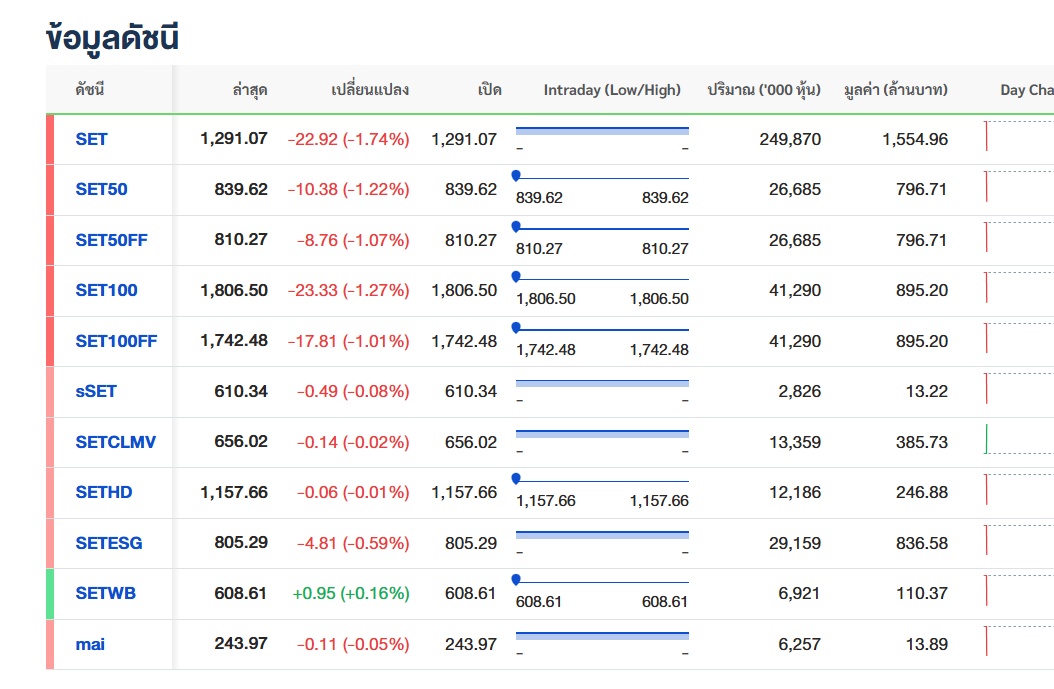Click the SET50FF index name
1054x689 pixels.
pos(111,240)
